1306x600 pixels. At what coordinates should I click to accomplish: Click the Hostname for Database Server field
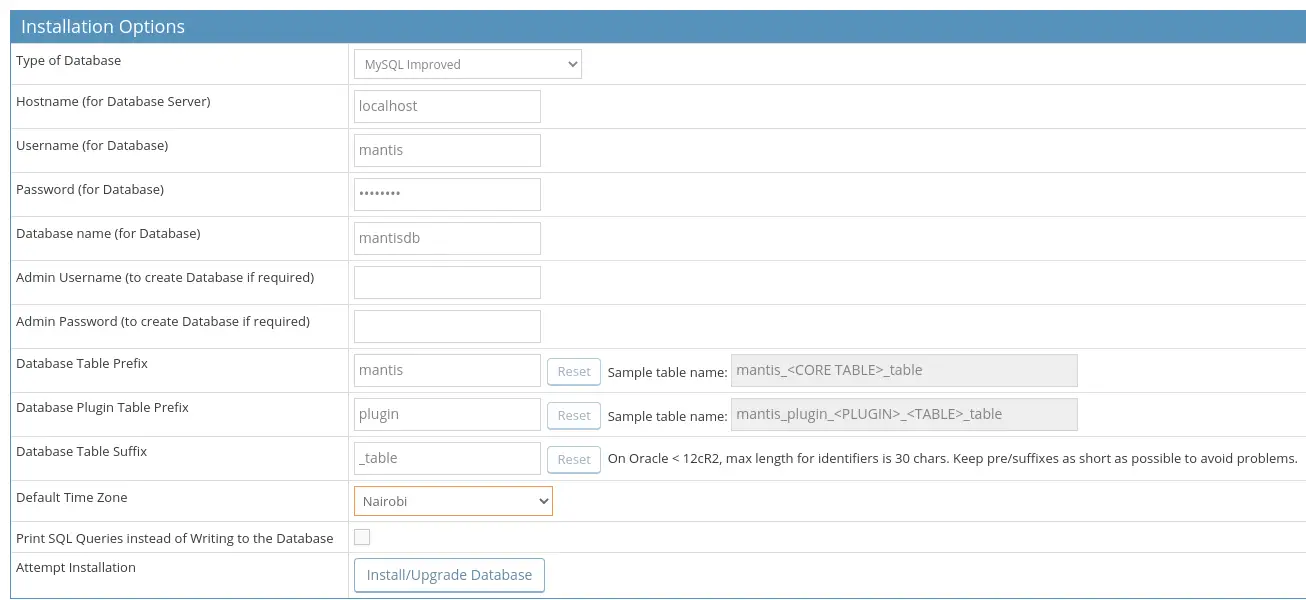click(446, 106)
